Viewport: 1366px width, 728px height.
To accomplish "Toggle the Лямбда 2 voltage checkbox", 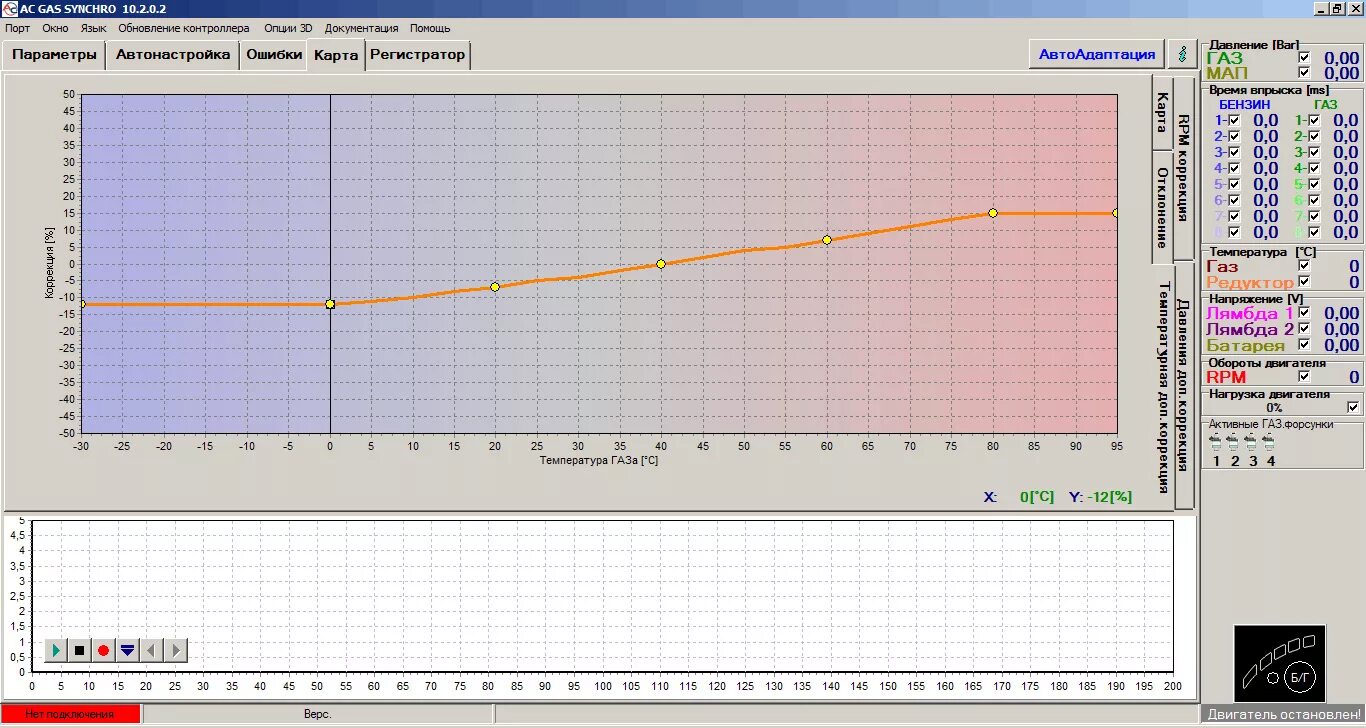I will [x=1303, y=329].
